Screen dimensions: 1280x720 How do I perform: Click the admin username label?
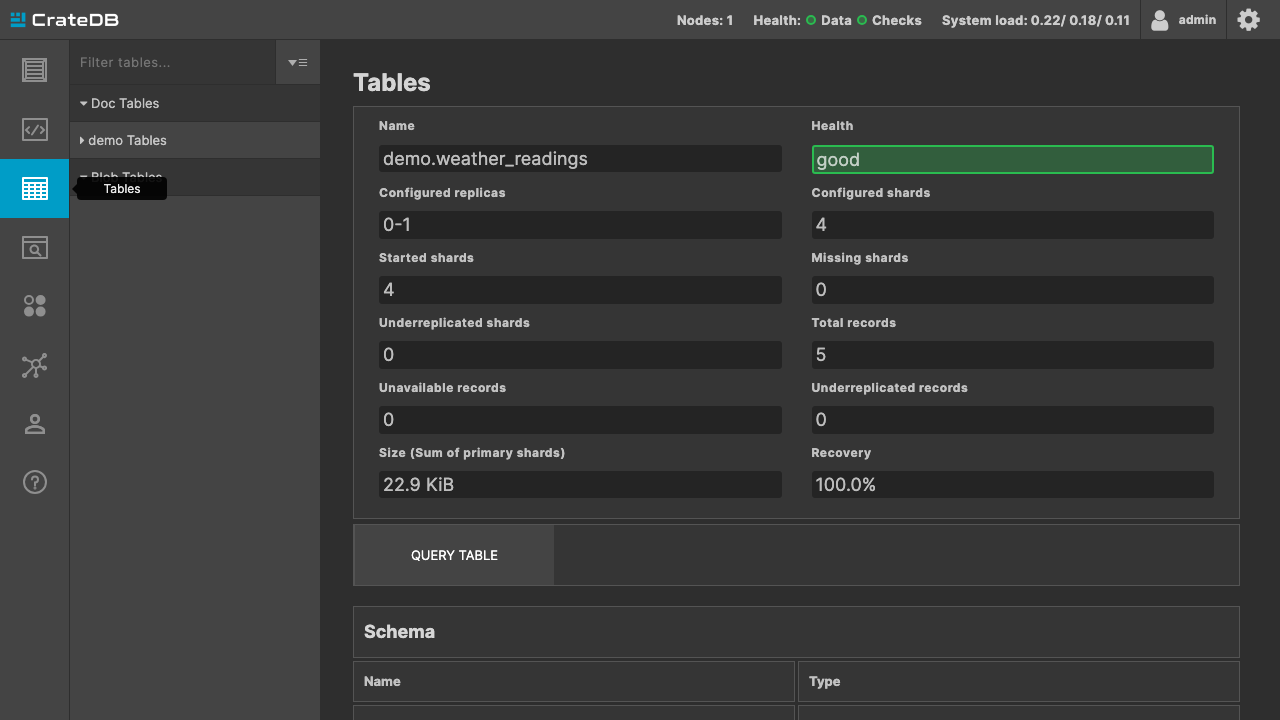(x=1197, y=20)
